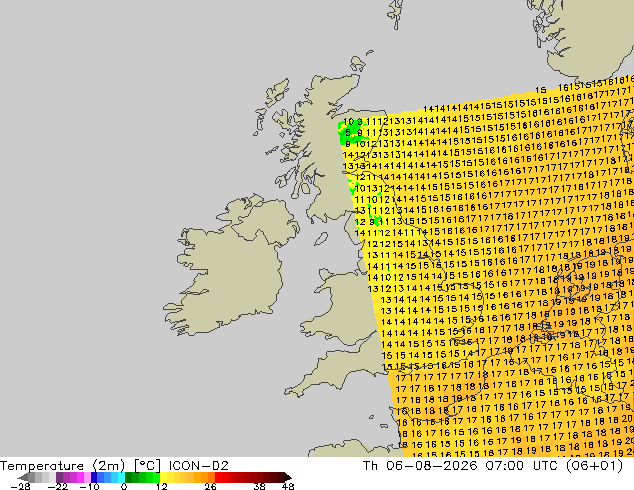Click the '12' label on the temperature legend
634x490 pixels.
162,486
